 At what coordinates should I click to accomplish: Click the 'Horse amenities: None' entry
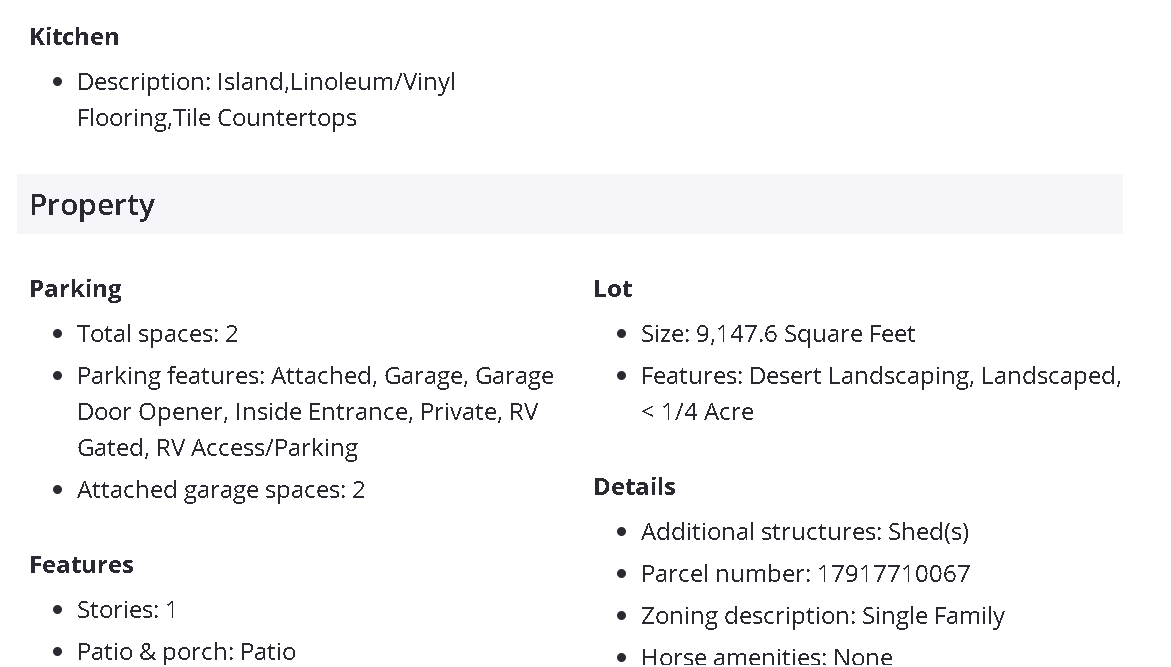pos(766,656)
